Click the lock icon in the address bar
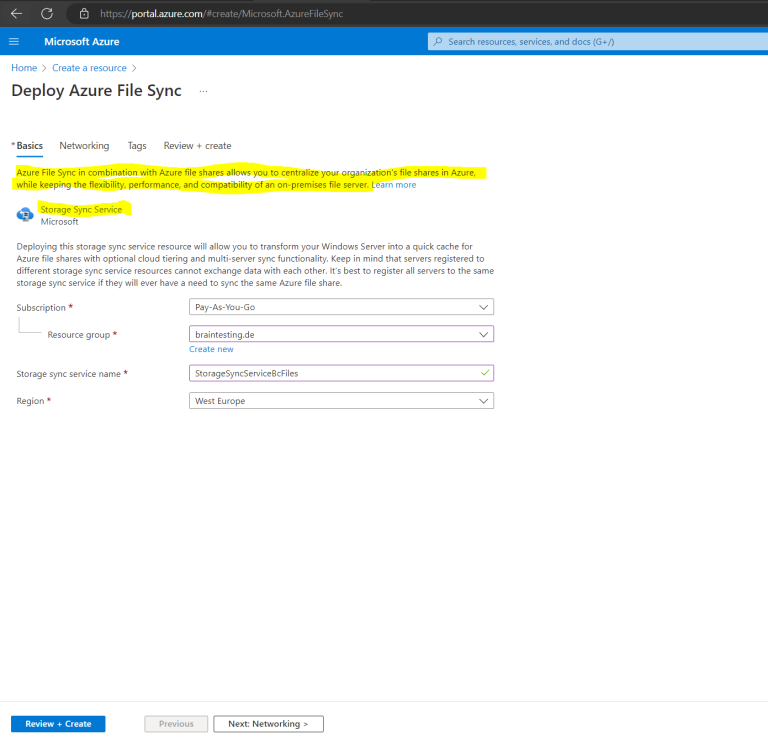 84,14
